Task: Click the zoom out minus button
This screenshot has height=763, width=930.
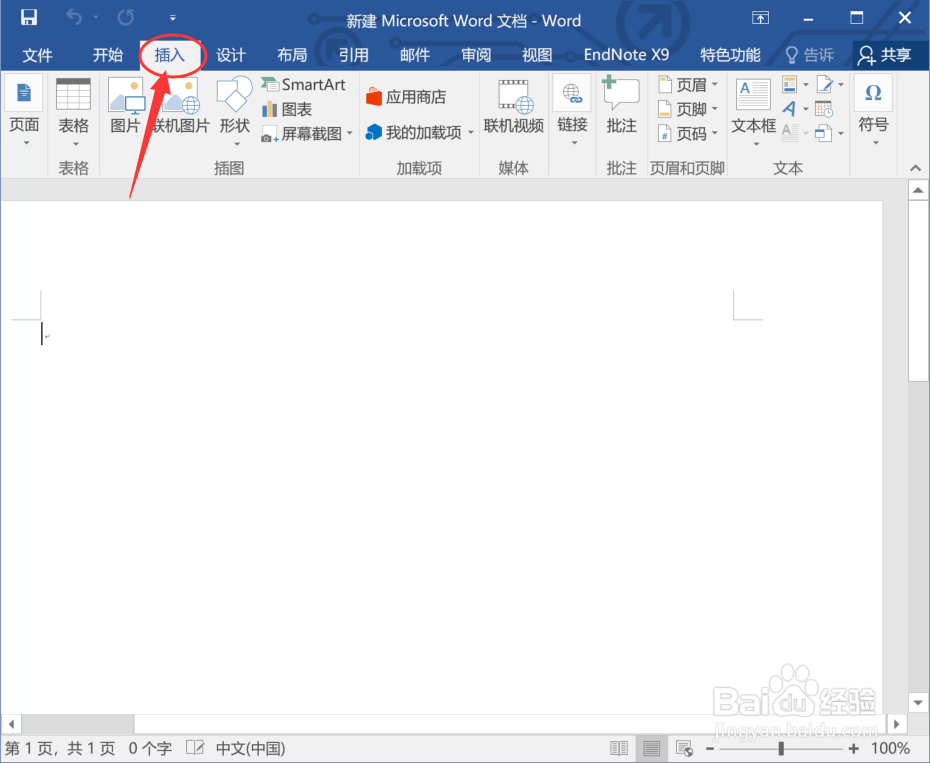Action: click(709, 749)
